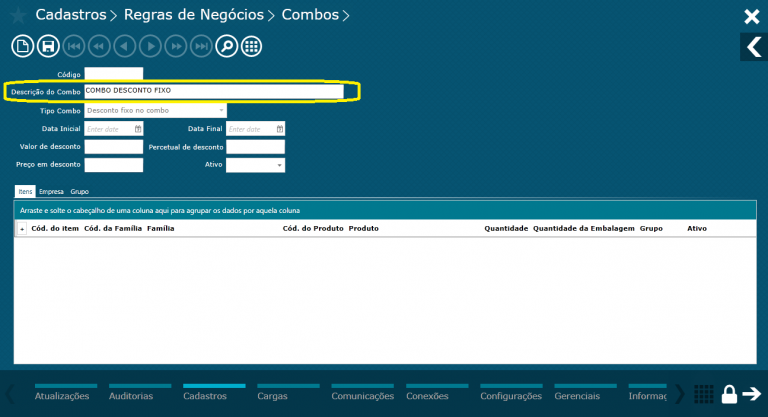Open the Atualizações menu
This screenshot has width=768, height=417.
coord(62,396)
